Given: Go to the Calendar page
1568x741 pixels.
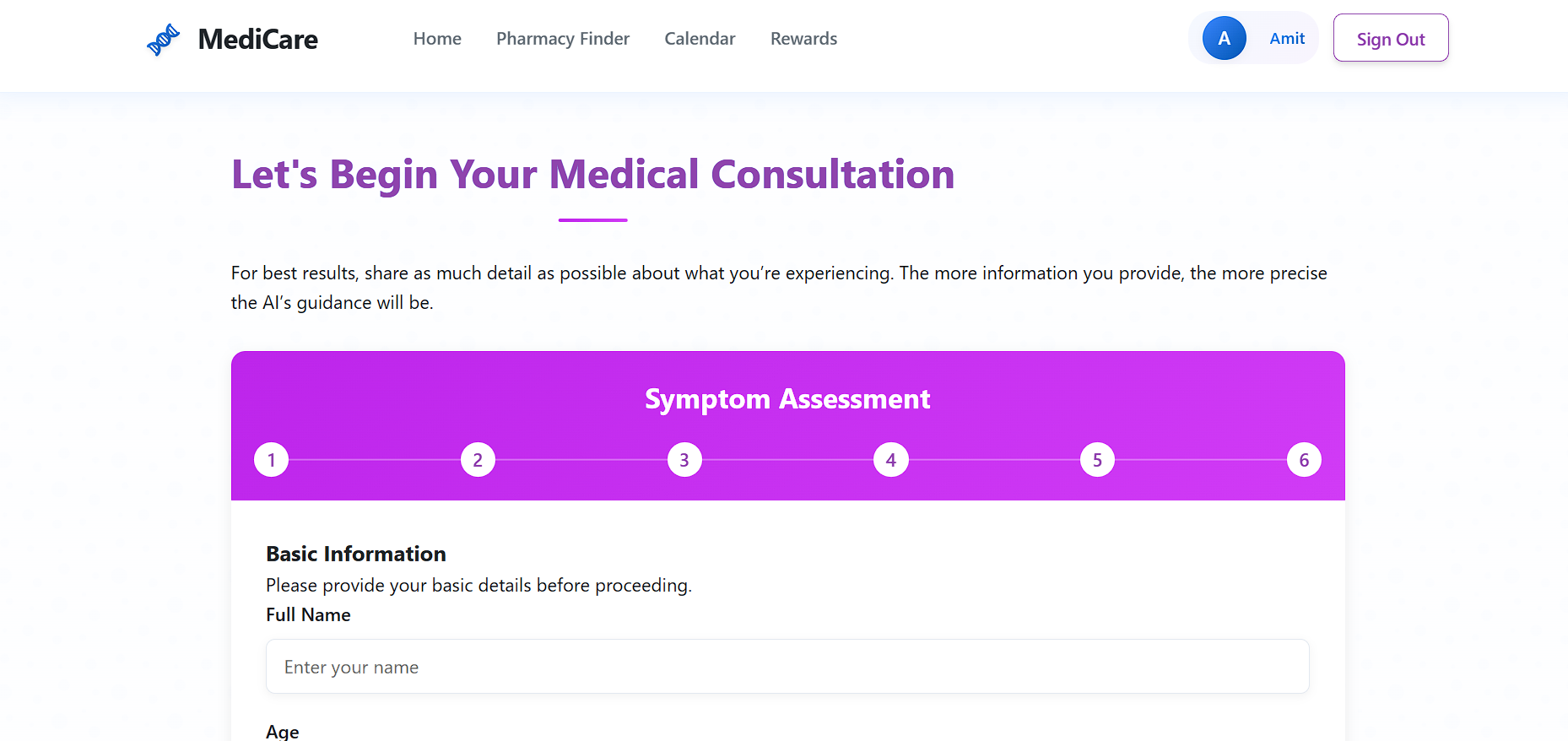Looking at the screenshot, I should click(x=700, y=39).
